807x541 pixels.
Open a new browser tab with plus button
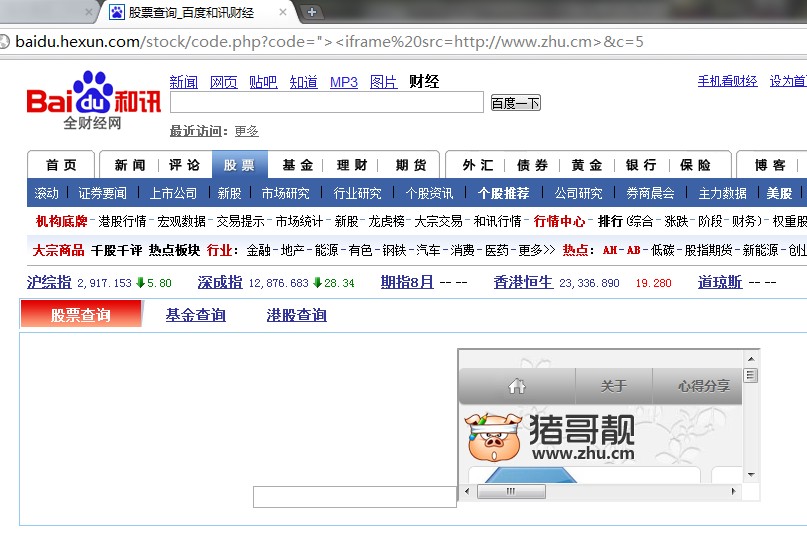pyautogui.click(x=311, y=11)
